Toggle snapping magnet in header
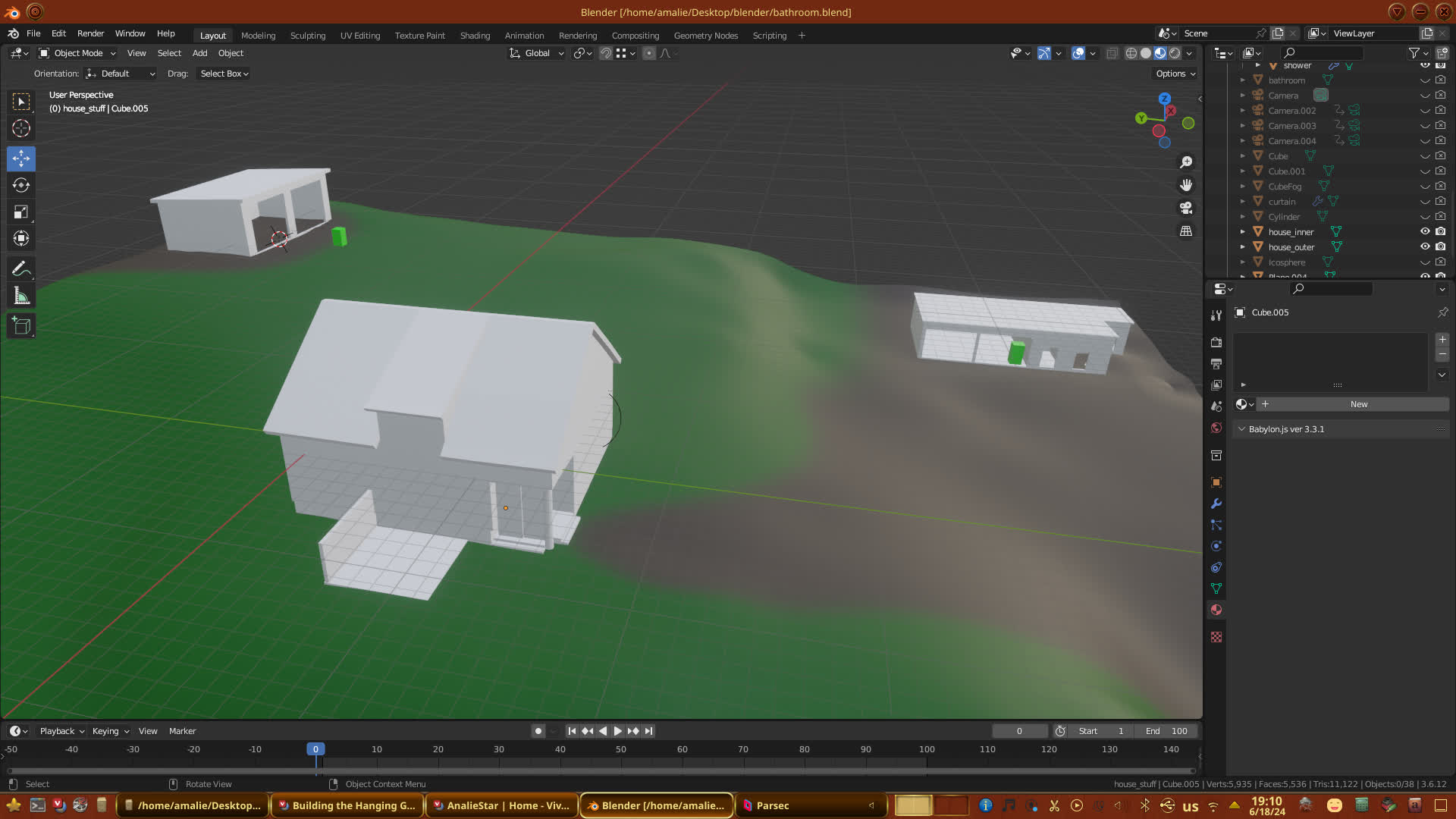This screenshot has height=819, width=1456. (606, 53)
